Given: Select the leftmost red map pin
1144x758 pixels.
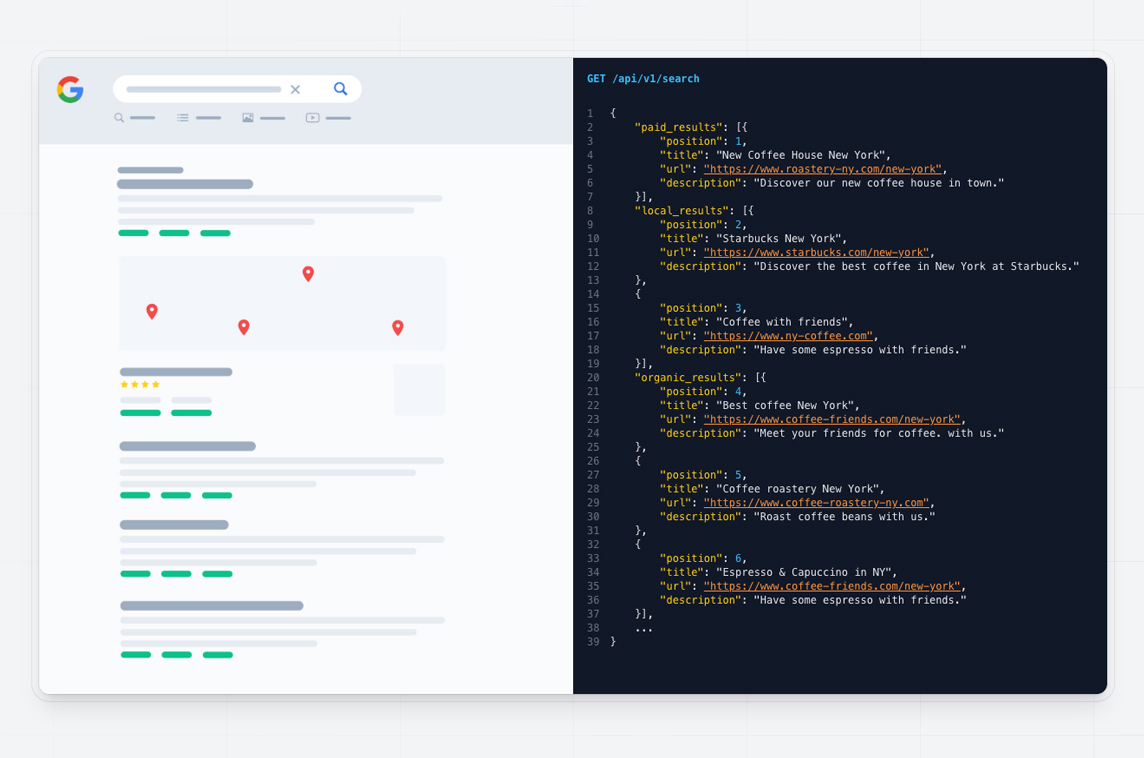Looking at the screenshot, I should point(152,311).
